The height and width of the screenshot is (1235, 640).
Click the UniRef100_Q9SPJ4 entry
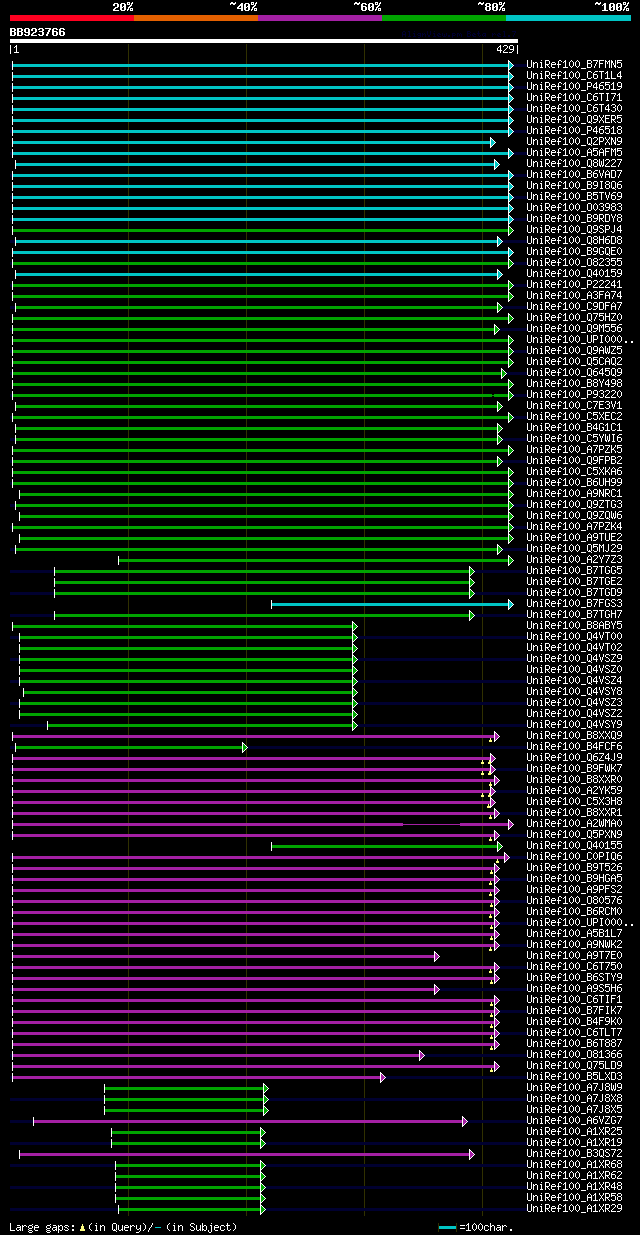574,229
